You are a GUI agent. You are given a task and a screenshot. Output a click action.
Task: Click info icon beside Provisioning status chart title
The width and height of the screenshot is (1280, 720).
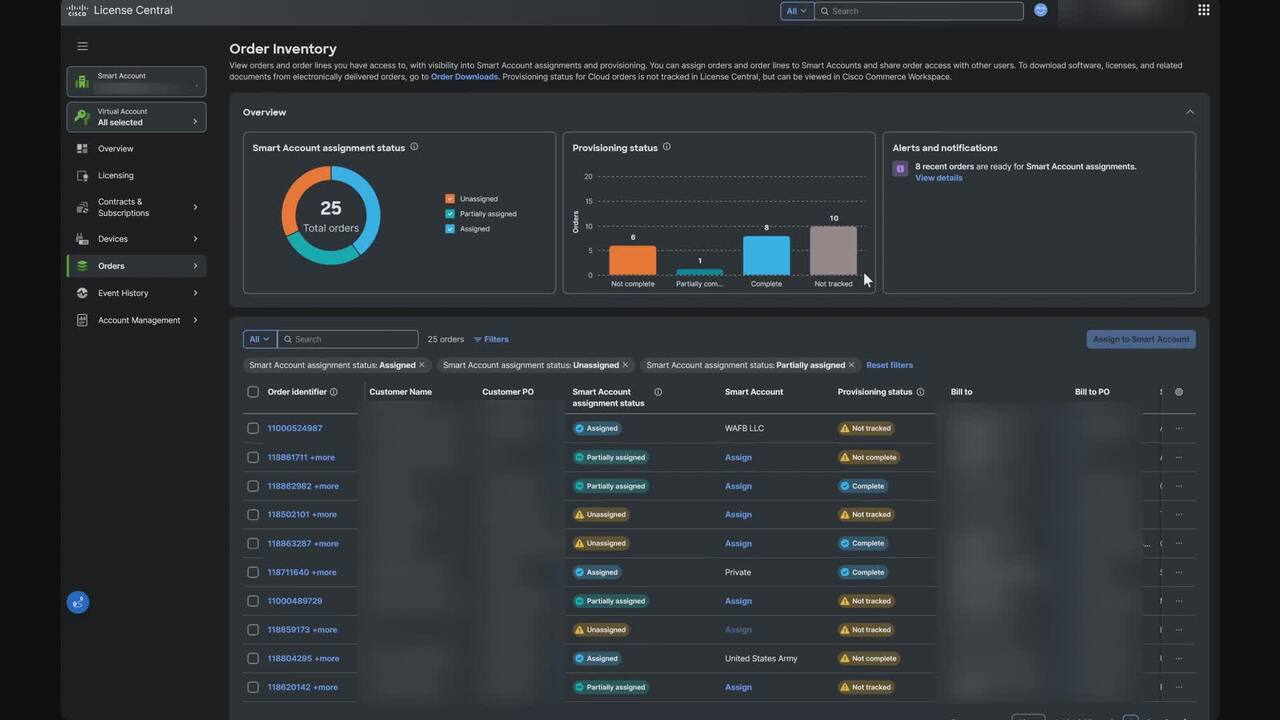(x=667, y=147)
